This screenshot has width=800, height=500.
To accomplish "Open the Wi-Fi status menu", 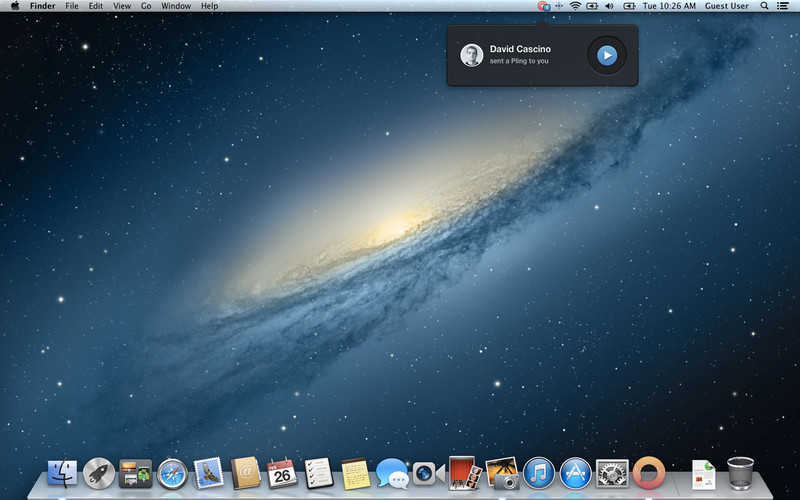I will point(576,6).
